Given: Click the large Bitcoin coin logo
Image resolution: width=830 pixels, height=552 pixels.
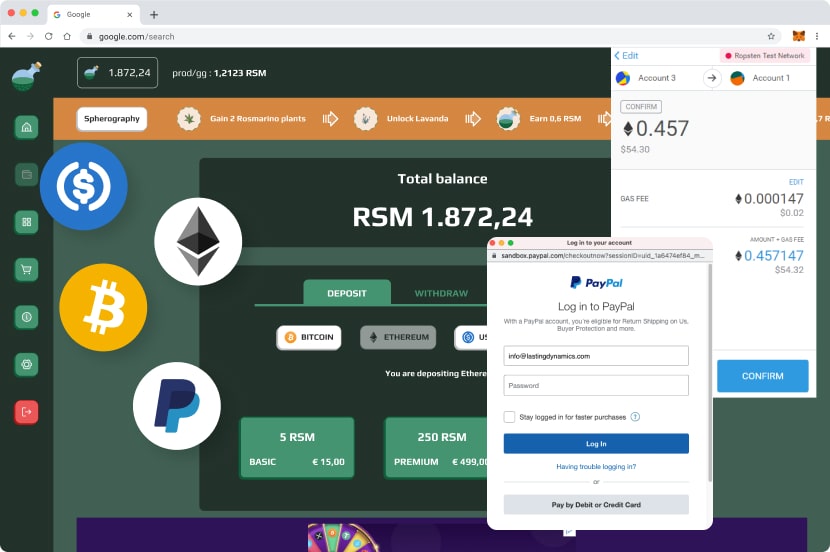Looking at the screenshot, I should (103, 307).
